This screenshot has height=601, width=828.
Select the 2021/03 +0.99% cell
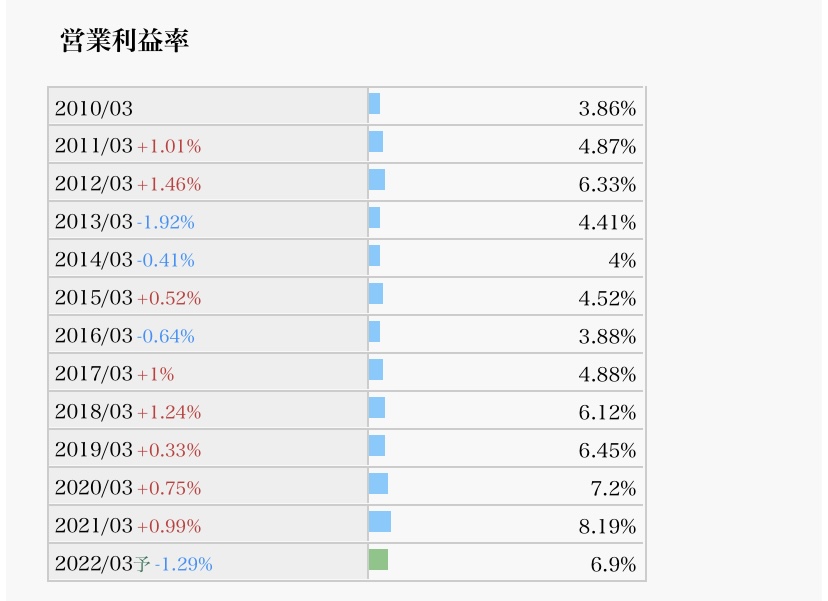(208, 525)
